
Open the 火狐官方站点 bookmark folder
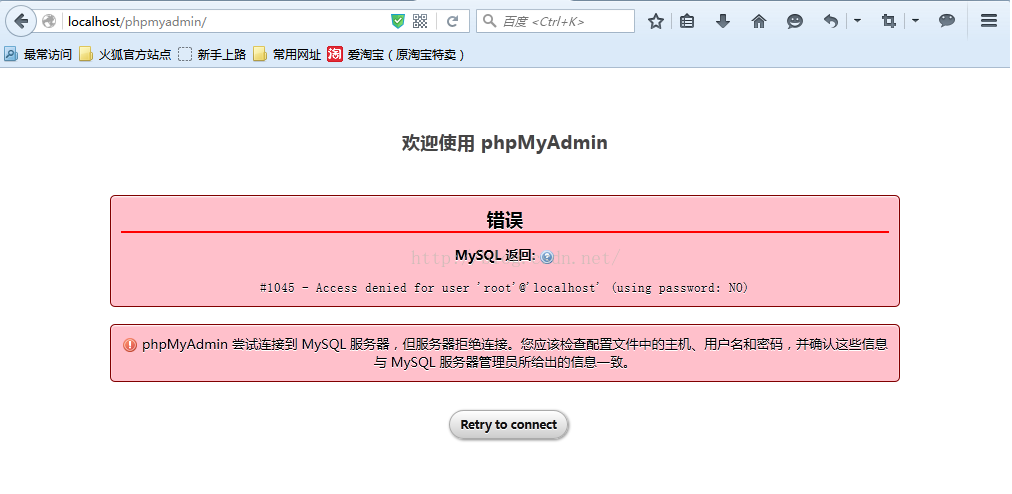[125, 55]
